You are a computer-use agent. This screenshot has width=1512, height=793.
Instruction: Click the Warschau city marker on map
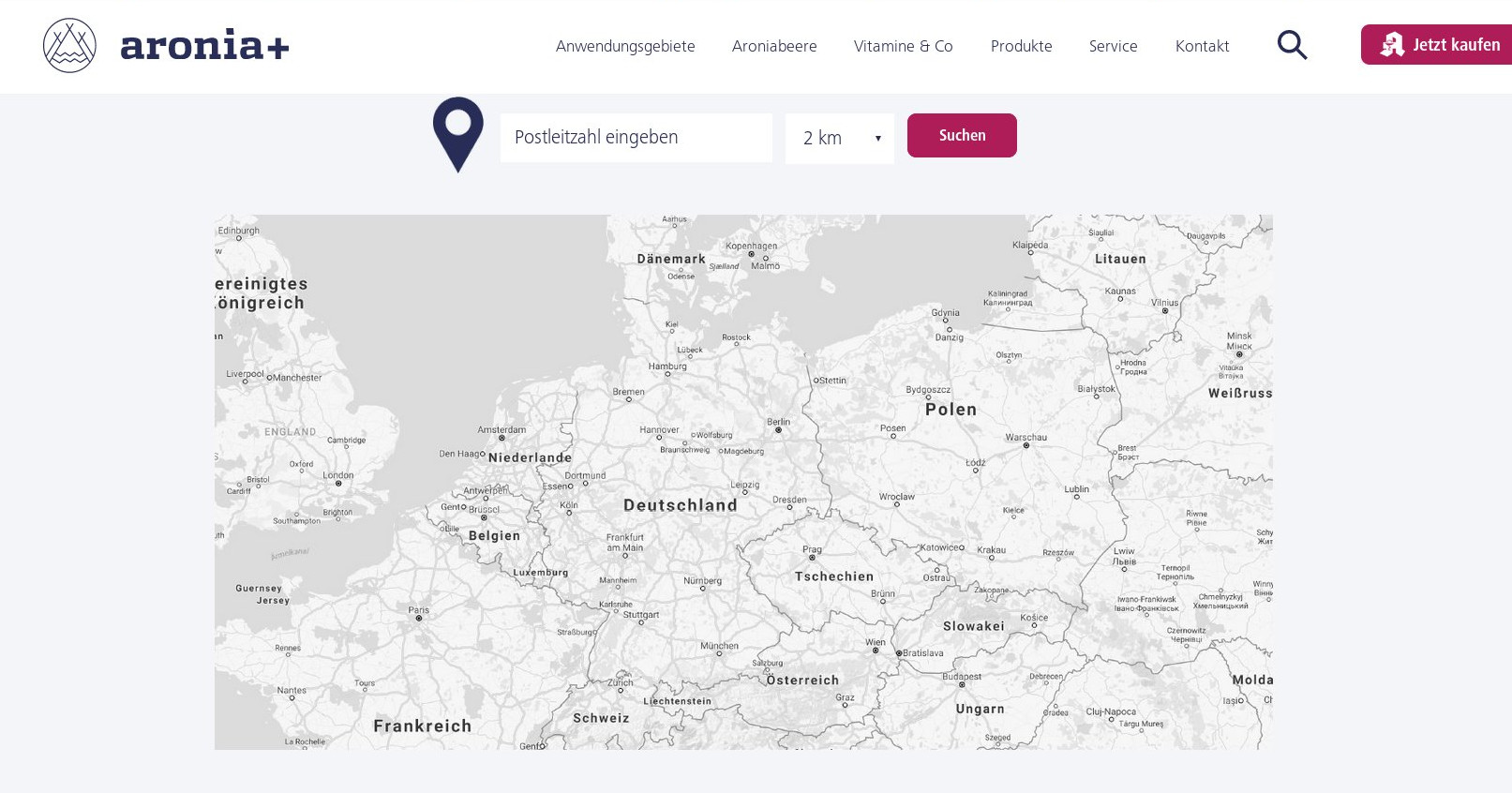pyautogui.click(x=1026, y=446)
